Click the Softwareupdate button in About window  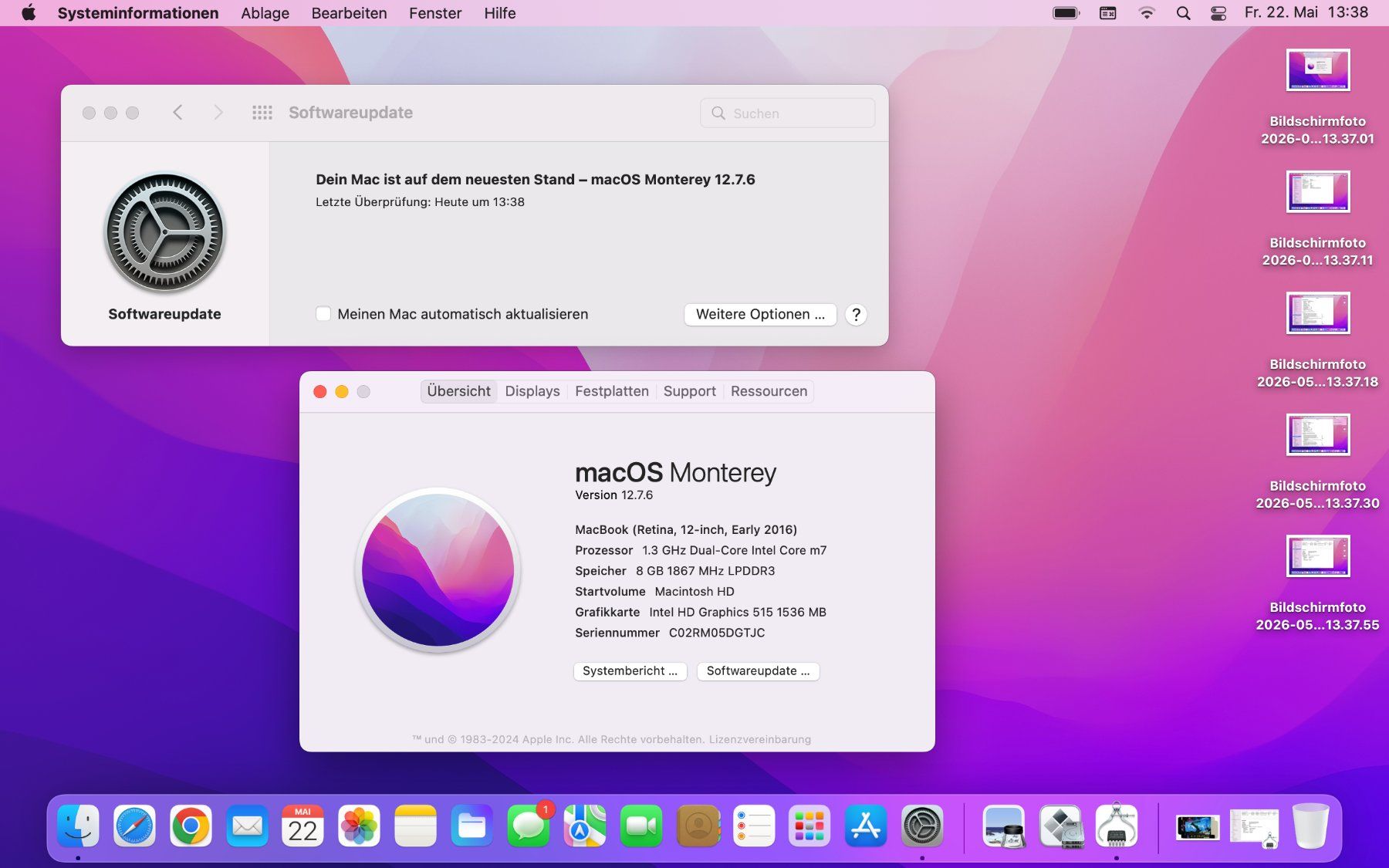[x=758, y=671]
